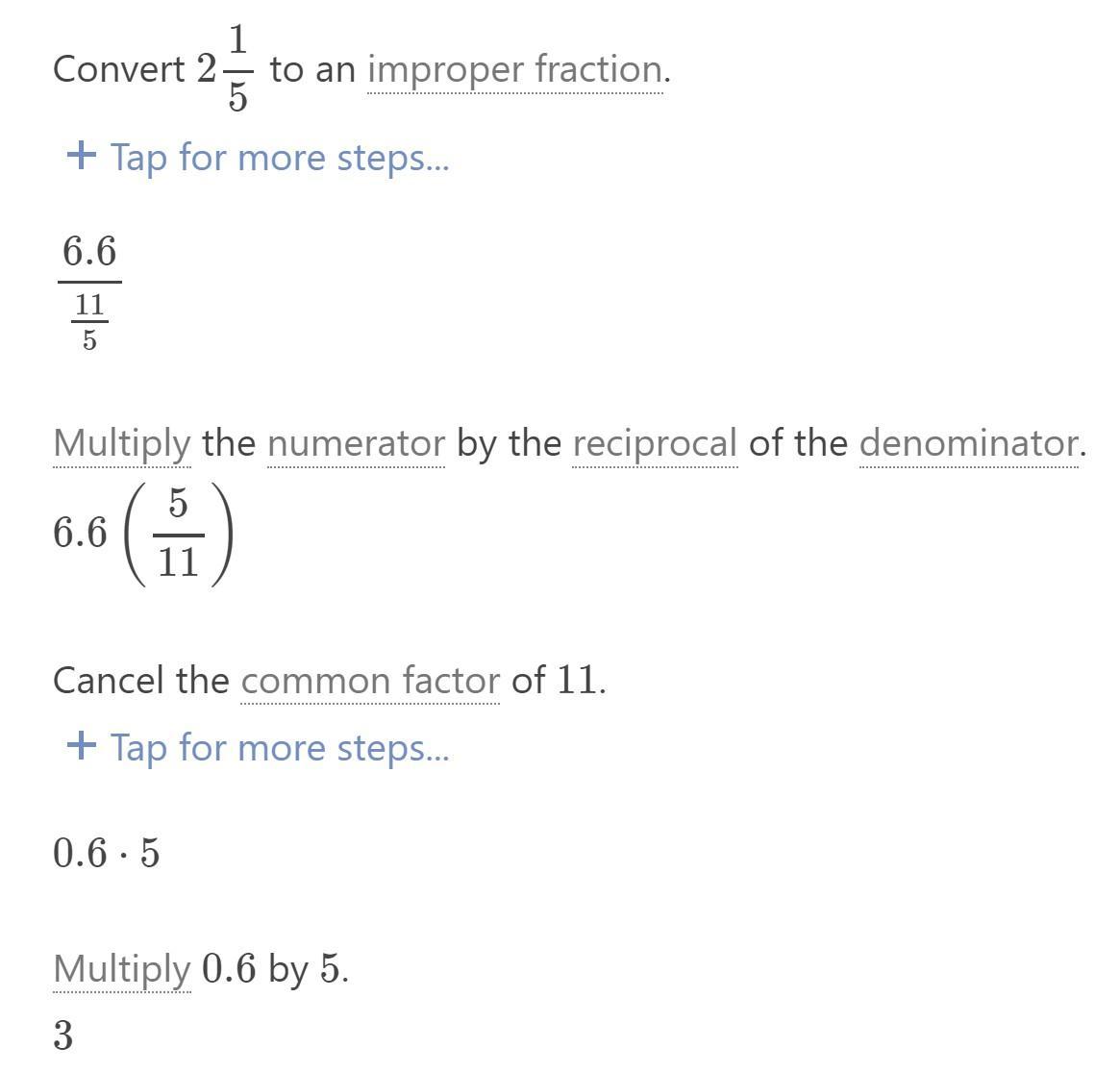The image size is (1120, 1072).
Task: Open the "improper fraction" glossary link
Action: [x=515, y=70]
